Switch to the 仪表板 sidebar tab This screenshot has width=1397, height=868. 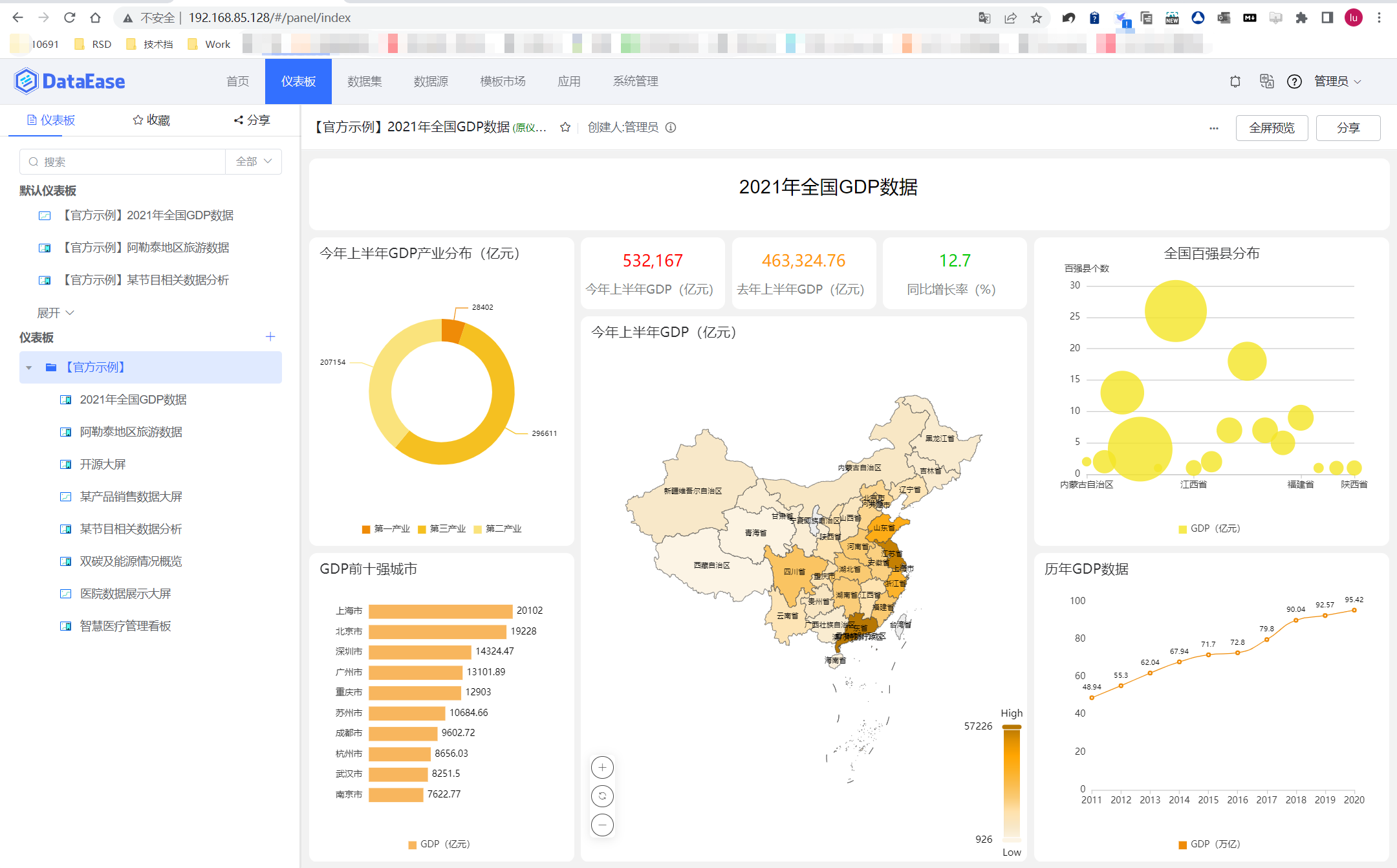point(50,120)
